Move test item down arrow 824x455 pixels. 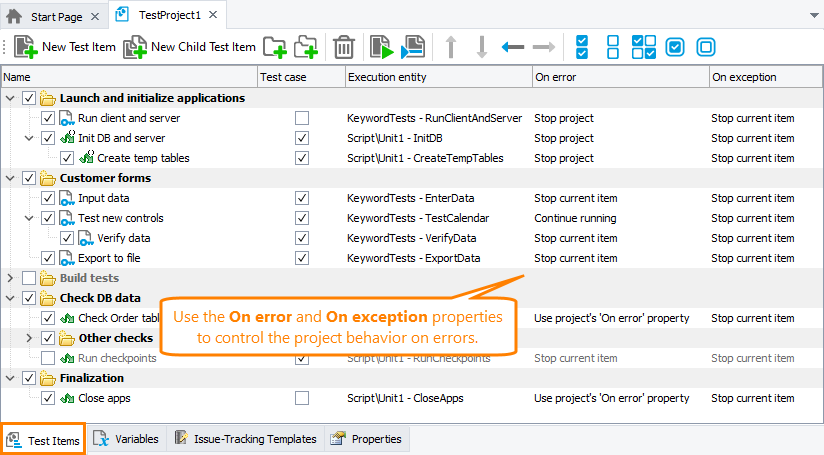(481, 47)
